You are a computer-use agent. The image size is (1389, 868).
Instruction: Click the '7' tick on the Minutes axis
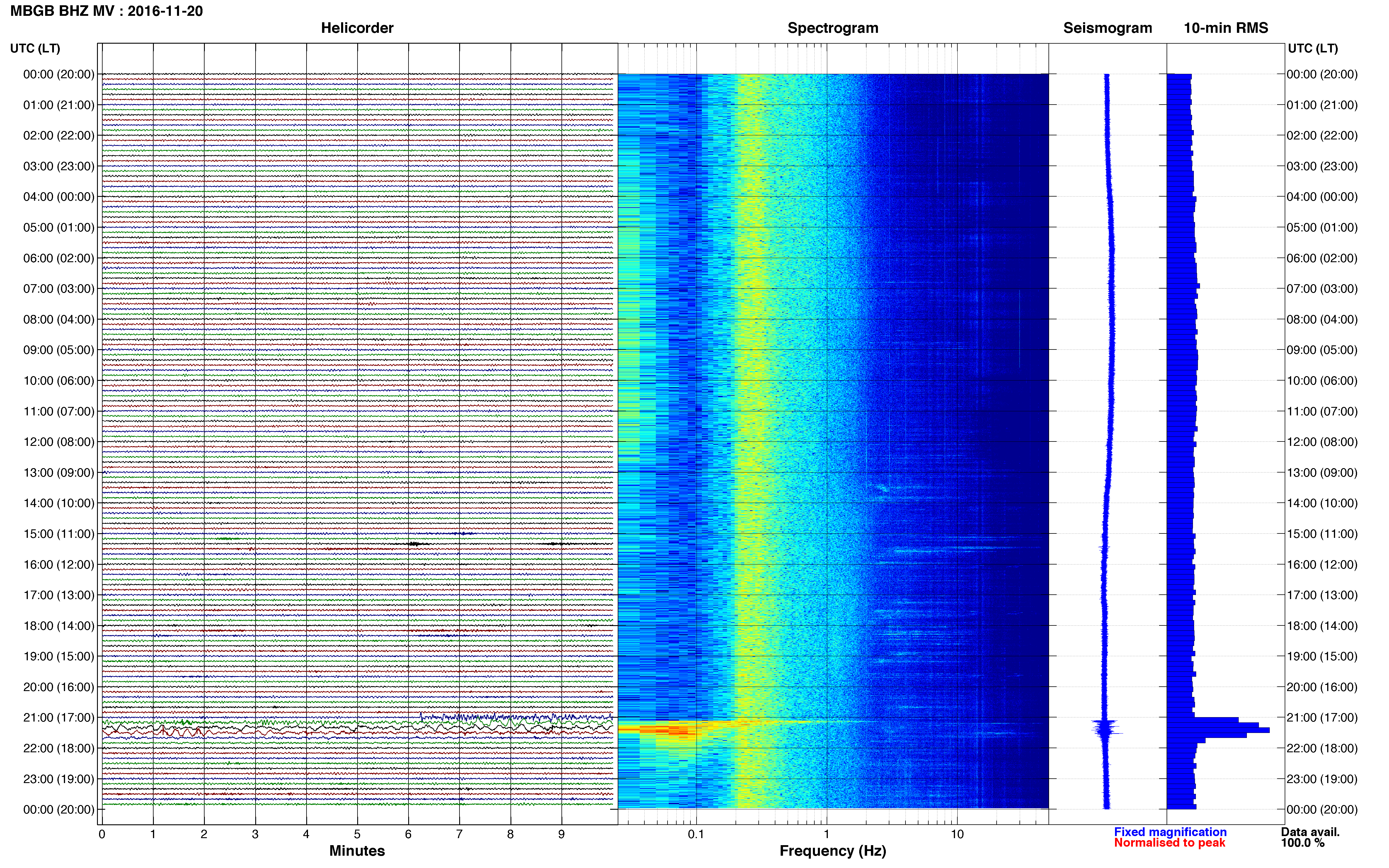coord(459,834)
